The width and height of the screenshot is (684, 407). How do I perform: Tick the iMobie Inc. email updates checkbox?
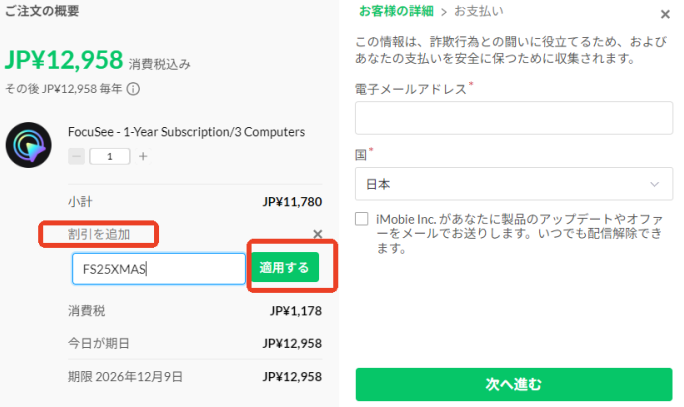[362, 218]
